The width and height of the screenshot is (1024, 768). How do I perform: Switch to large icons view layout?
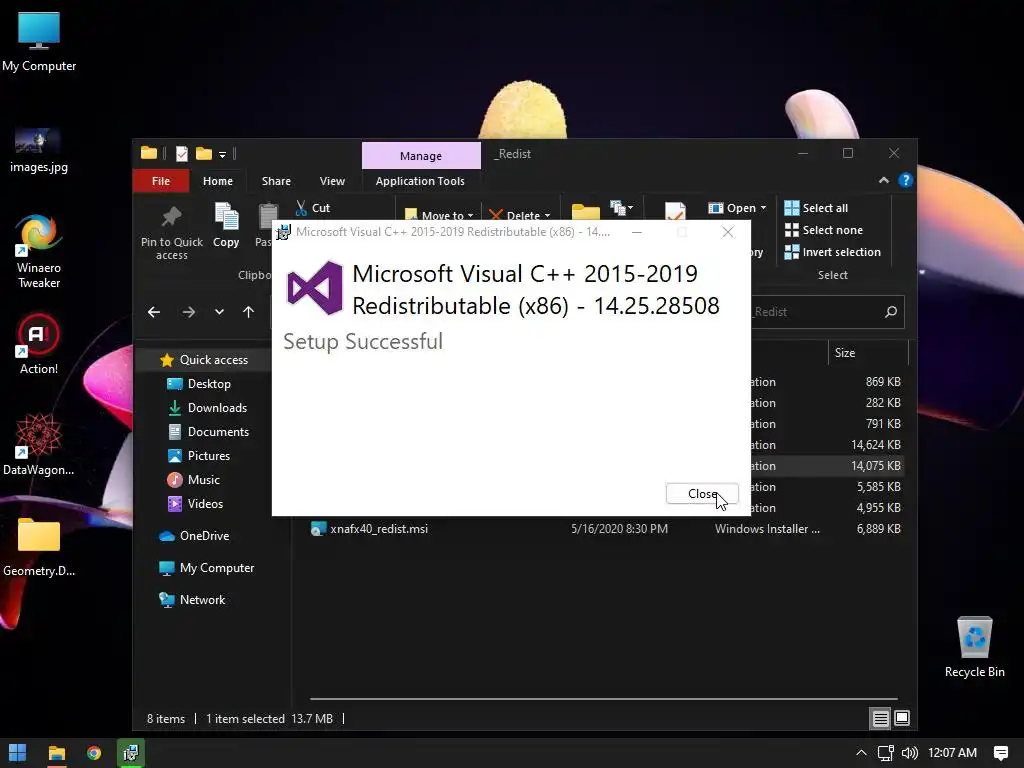coord(902,719)
